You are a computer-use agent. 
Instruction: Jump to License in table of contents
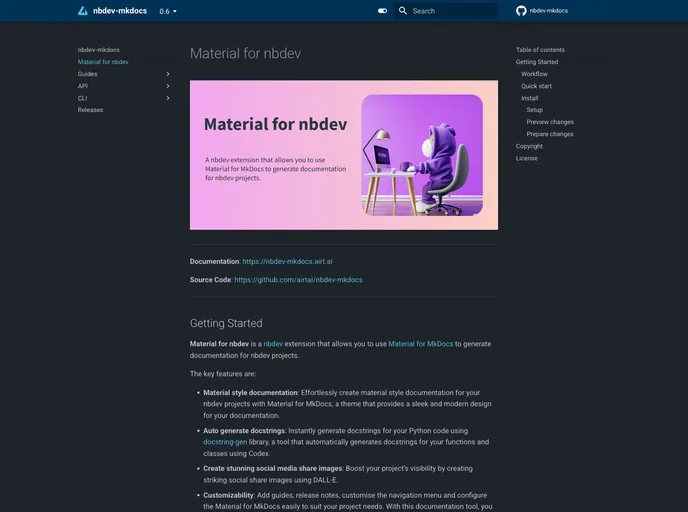[x=527, y=158]
